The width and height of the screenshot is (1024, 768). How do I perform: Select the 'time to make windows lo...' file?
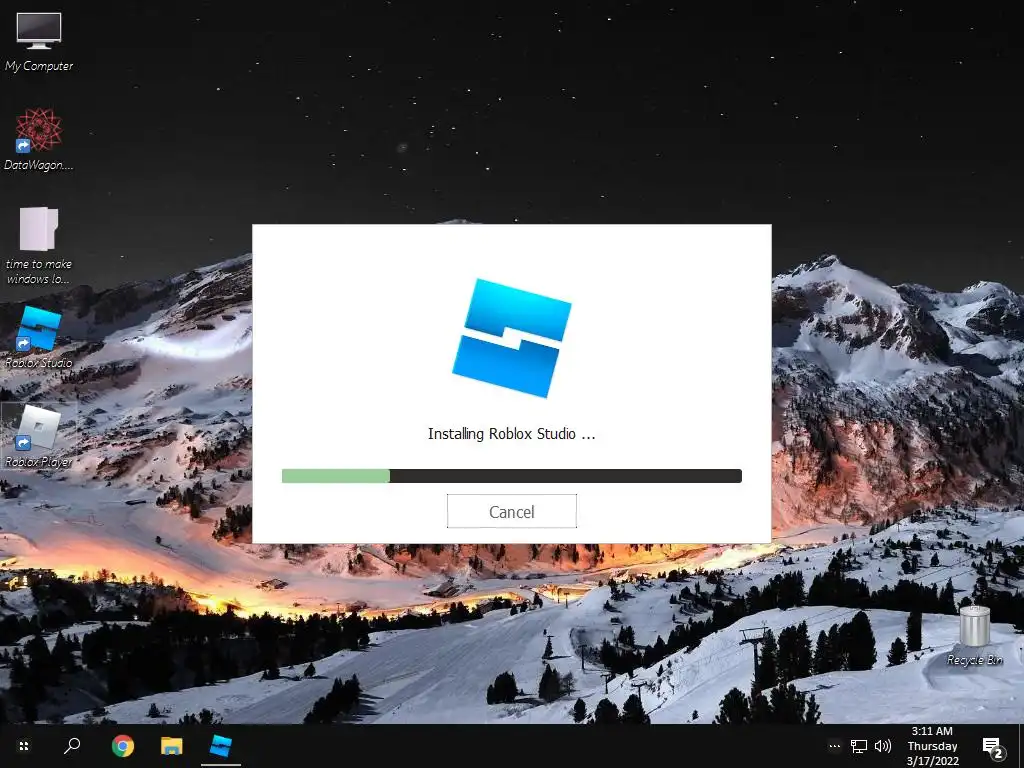click(39, 246)
